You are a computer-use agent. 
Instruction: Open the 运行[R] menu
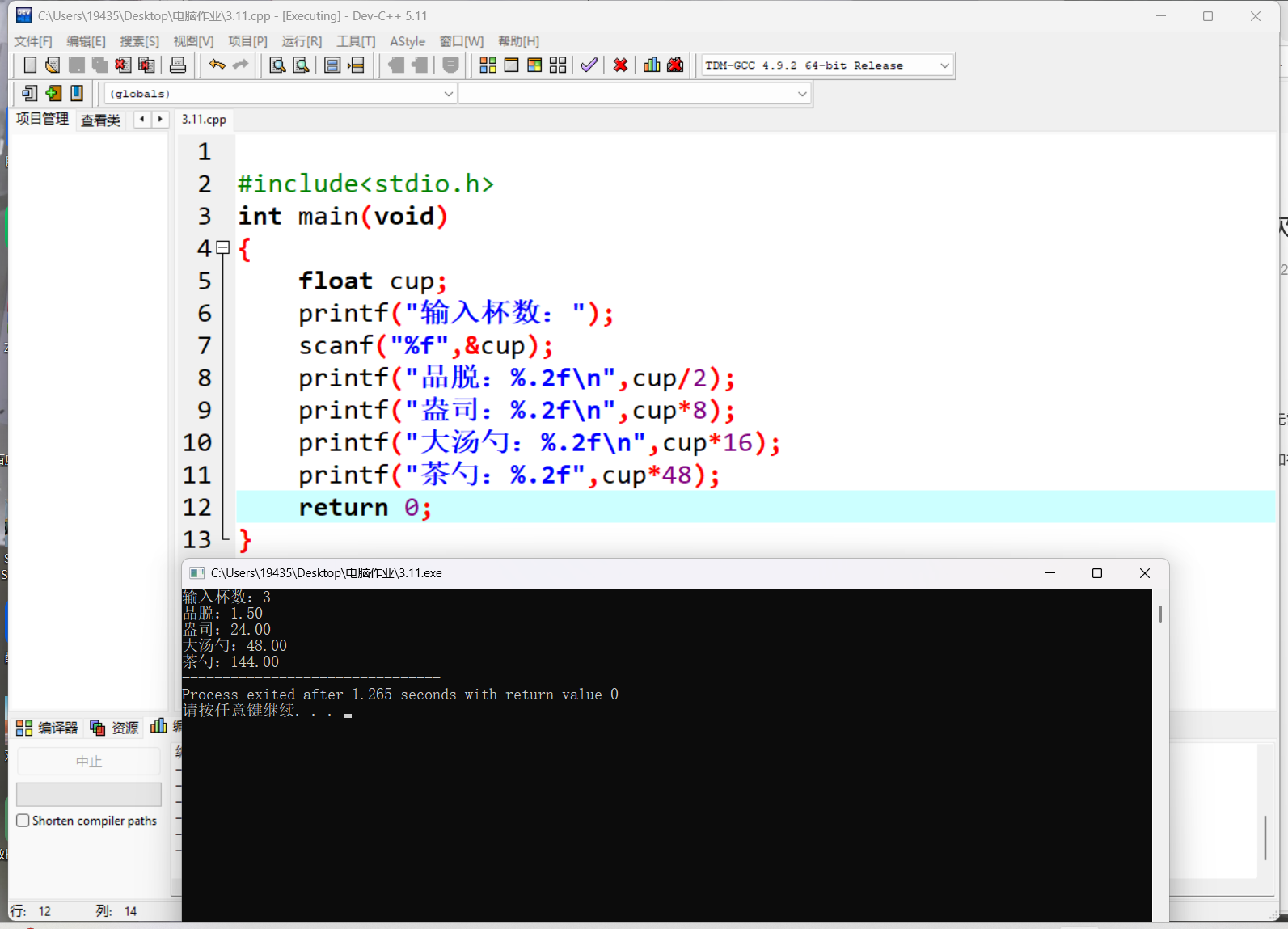[302, 41]
